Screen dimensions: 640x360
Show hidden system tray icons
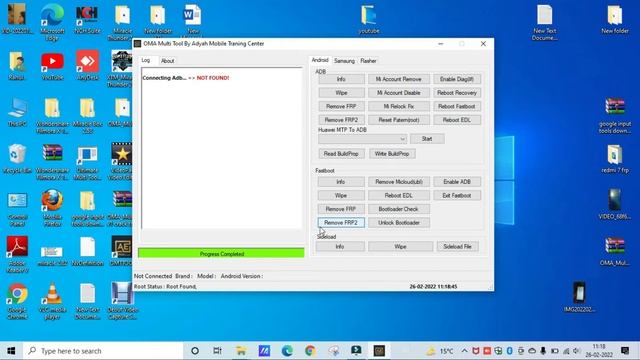(x=464, y=351)
